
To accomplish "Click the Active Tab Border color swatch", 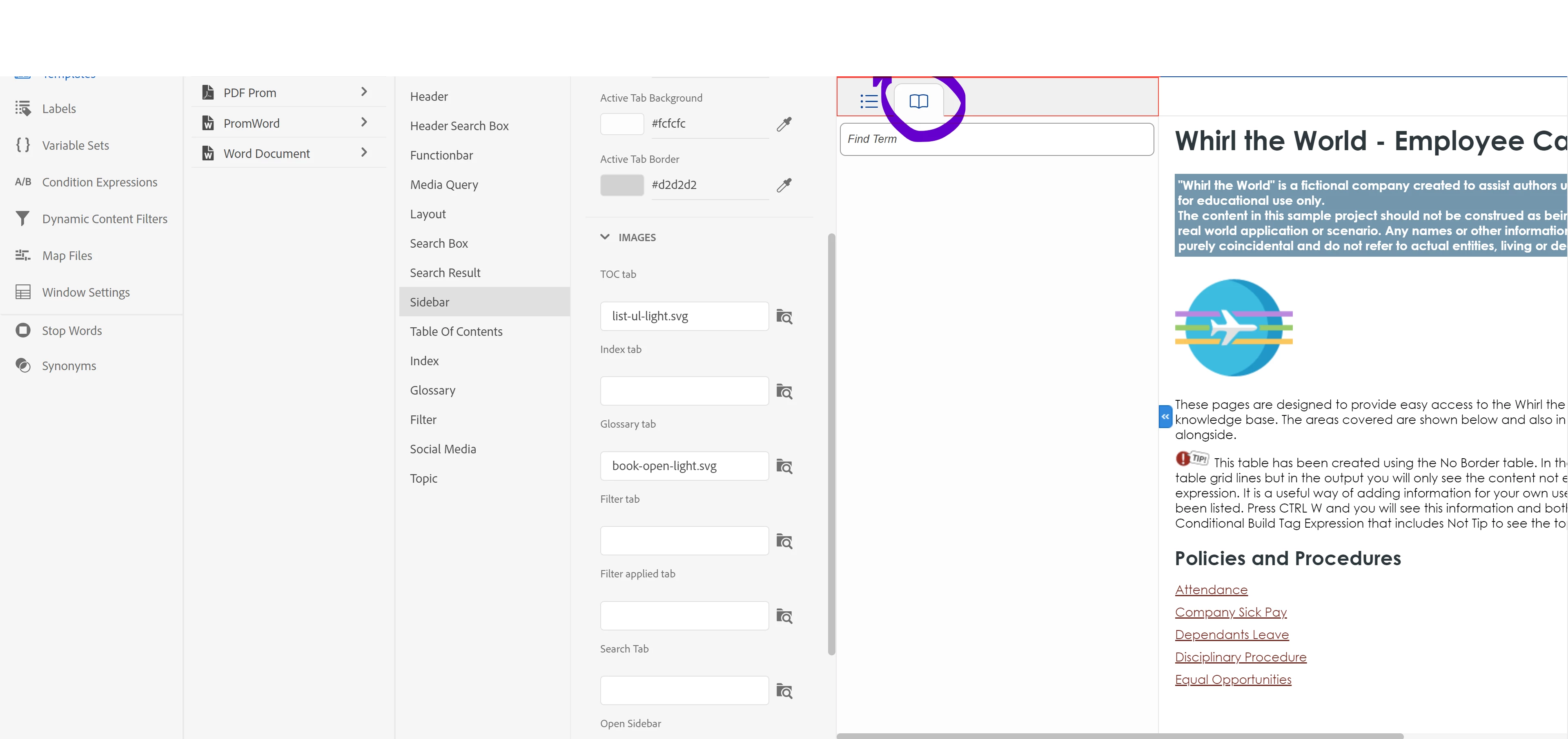I will tap(621, 185).
